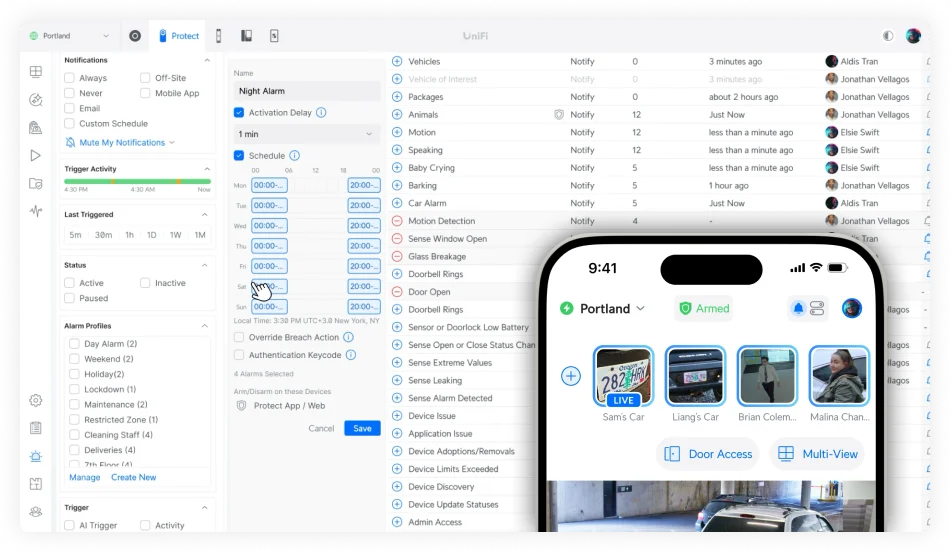The height and width of the screenshot is (552, 950).
Task: Check the Email notification checkbox
Action: click(70, 108)
